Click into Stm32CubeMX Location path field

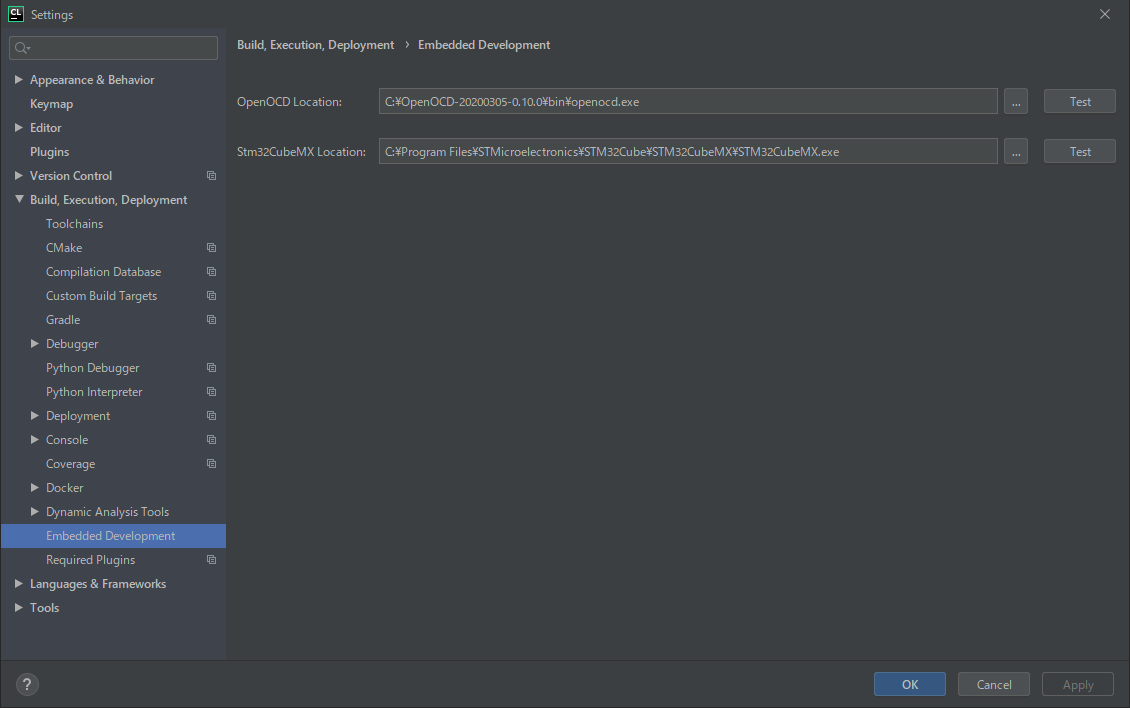[x=688, y=151]
